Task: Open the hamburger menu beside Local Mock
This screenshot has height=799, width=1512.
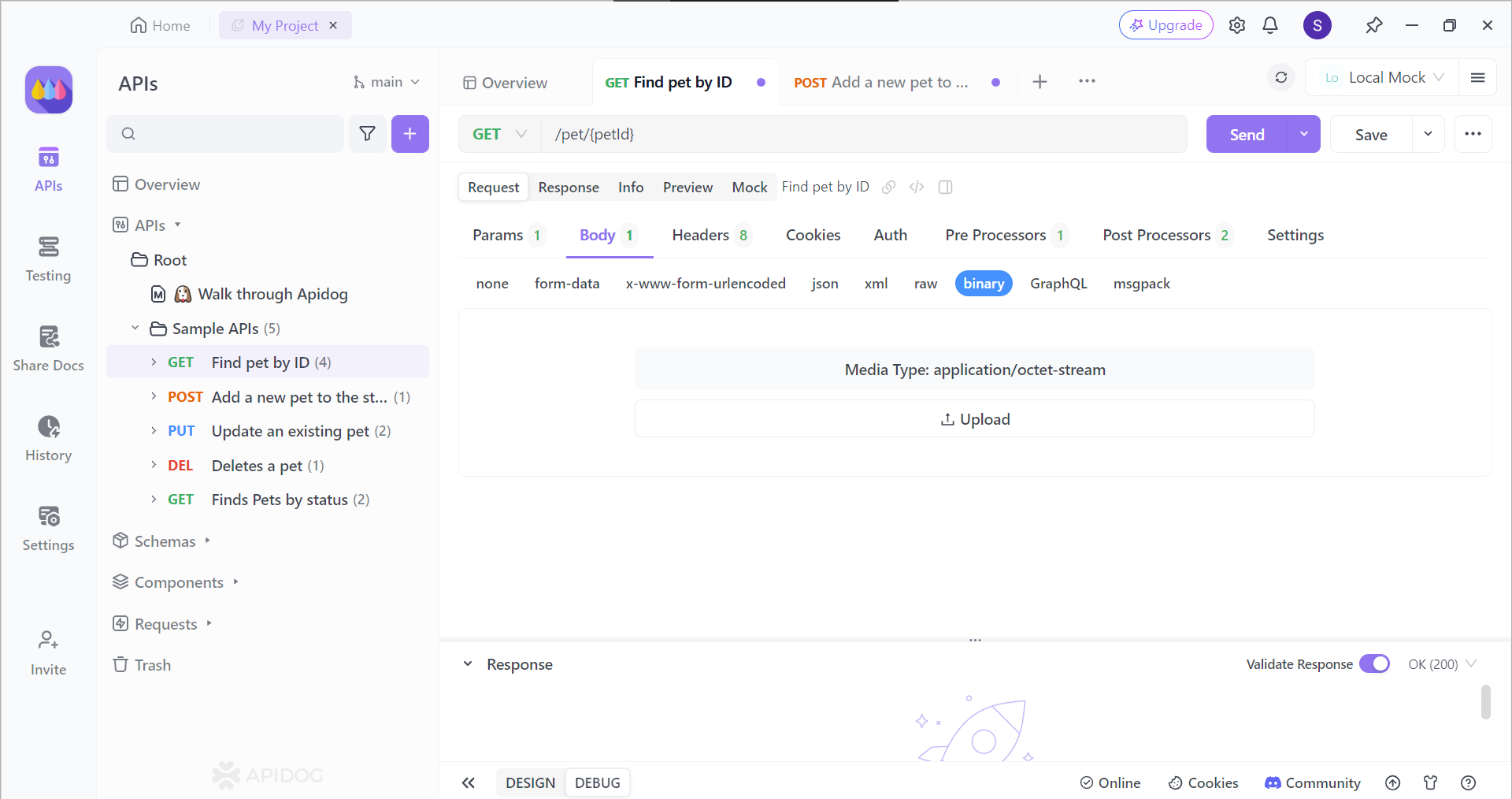Action: tap(1478, 77)
